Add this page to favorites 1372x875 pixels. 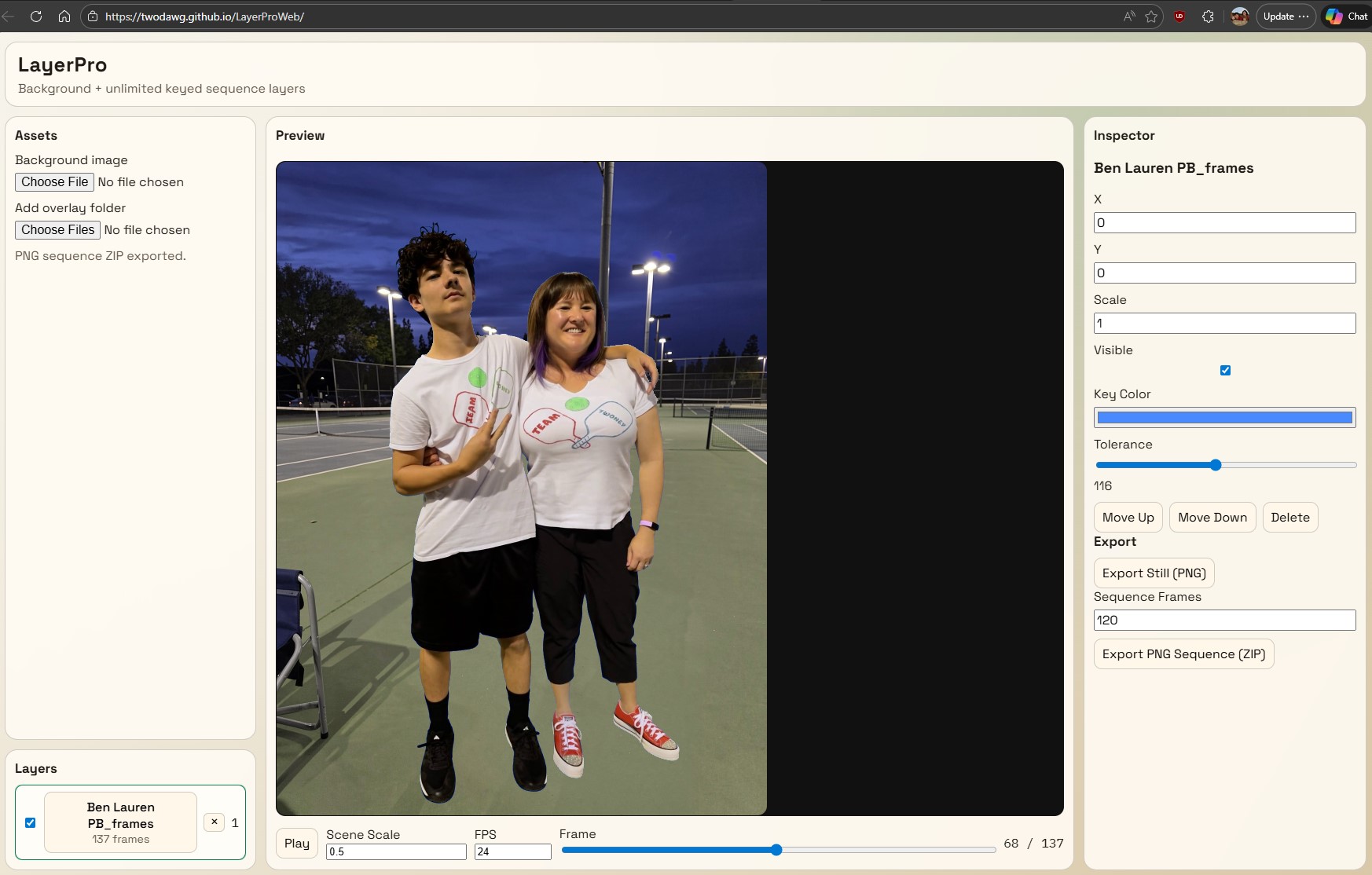pyautogui.click(x=1152, y=16)
